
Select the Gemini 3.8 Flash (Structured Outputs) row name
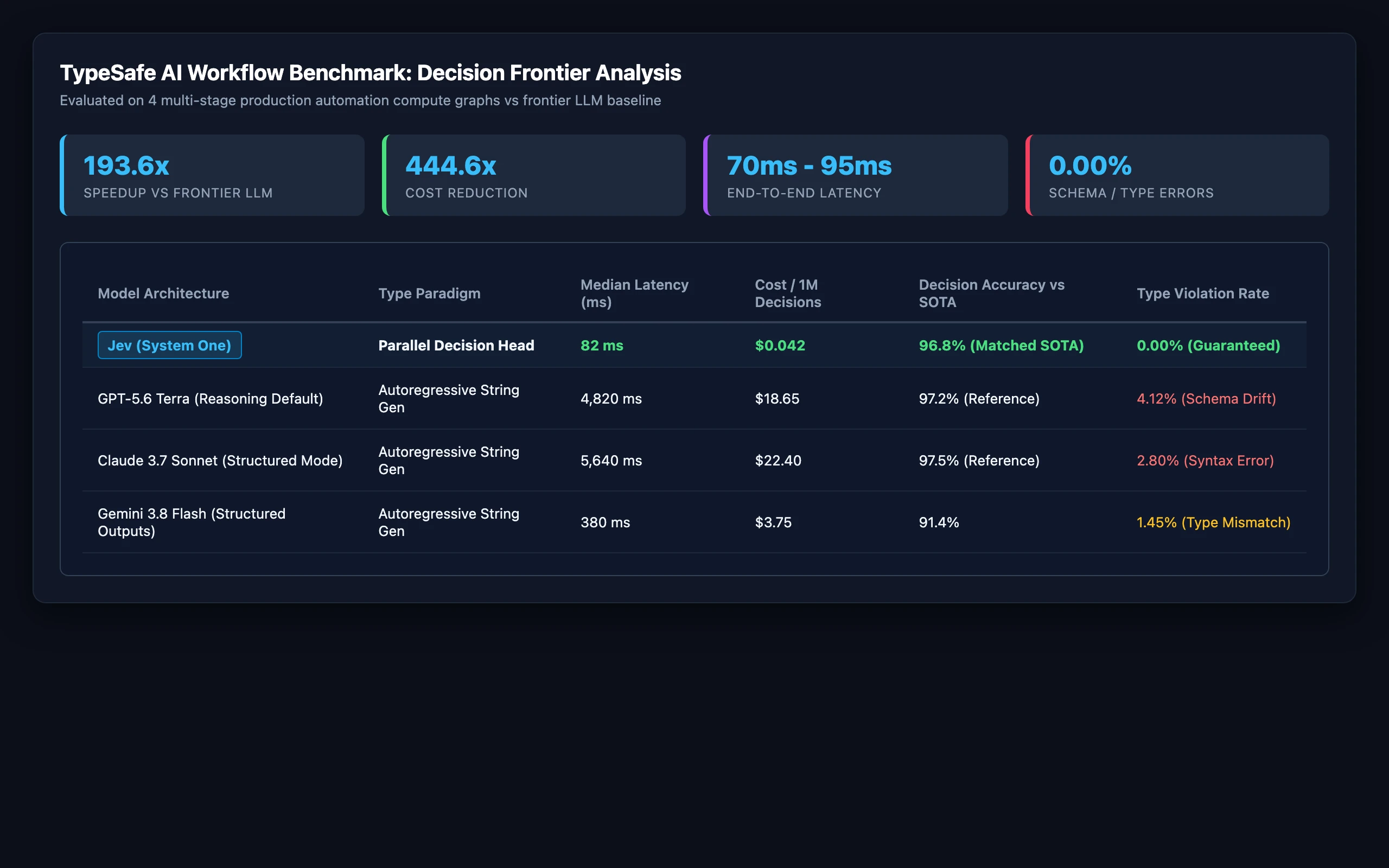[x=191, y=522]
